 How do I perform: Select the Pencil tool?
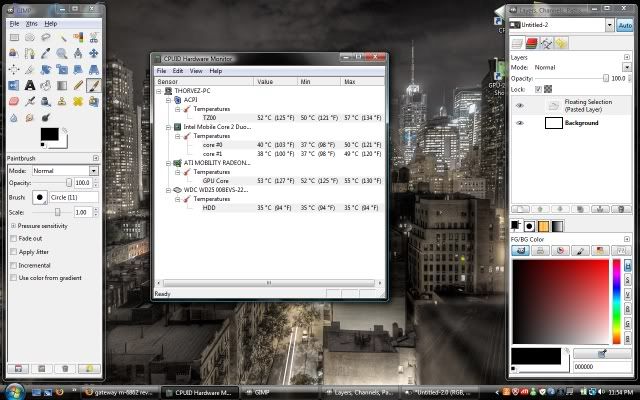(x=78, y=85)
